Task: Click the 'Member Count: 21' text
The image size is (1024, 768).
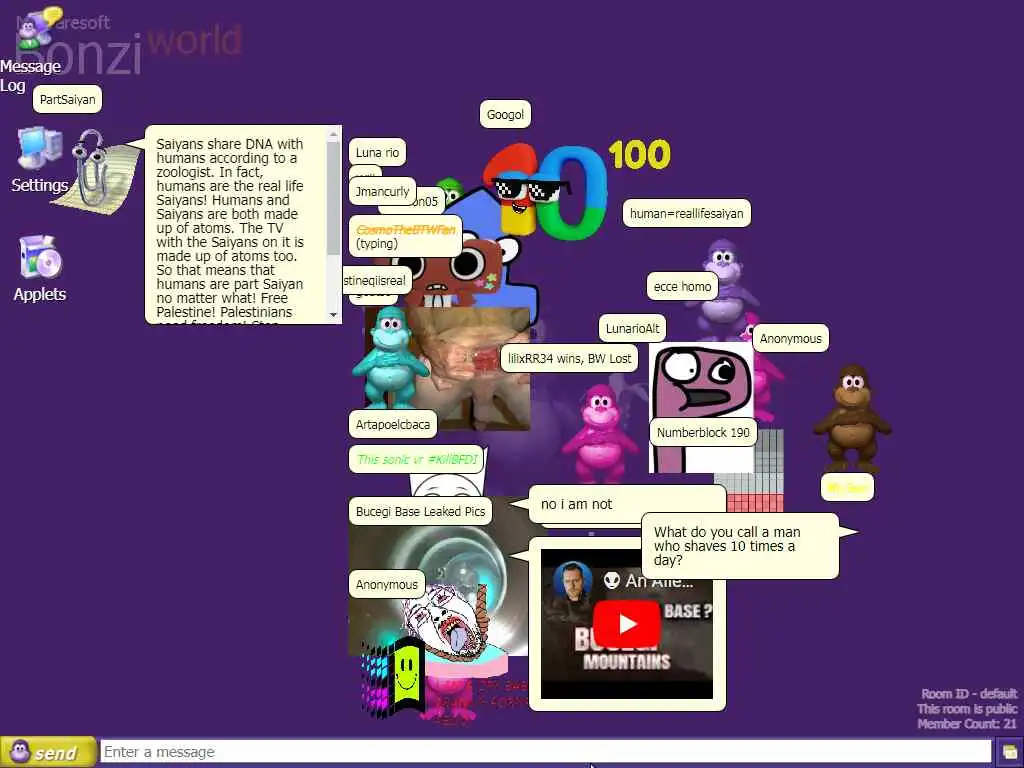Action: 967,724
